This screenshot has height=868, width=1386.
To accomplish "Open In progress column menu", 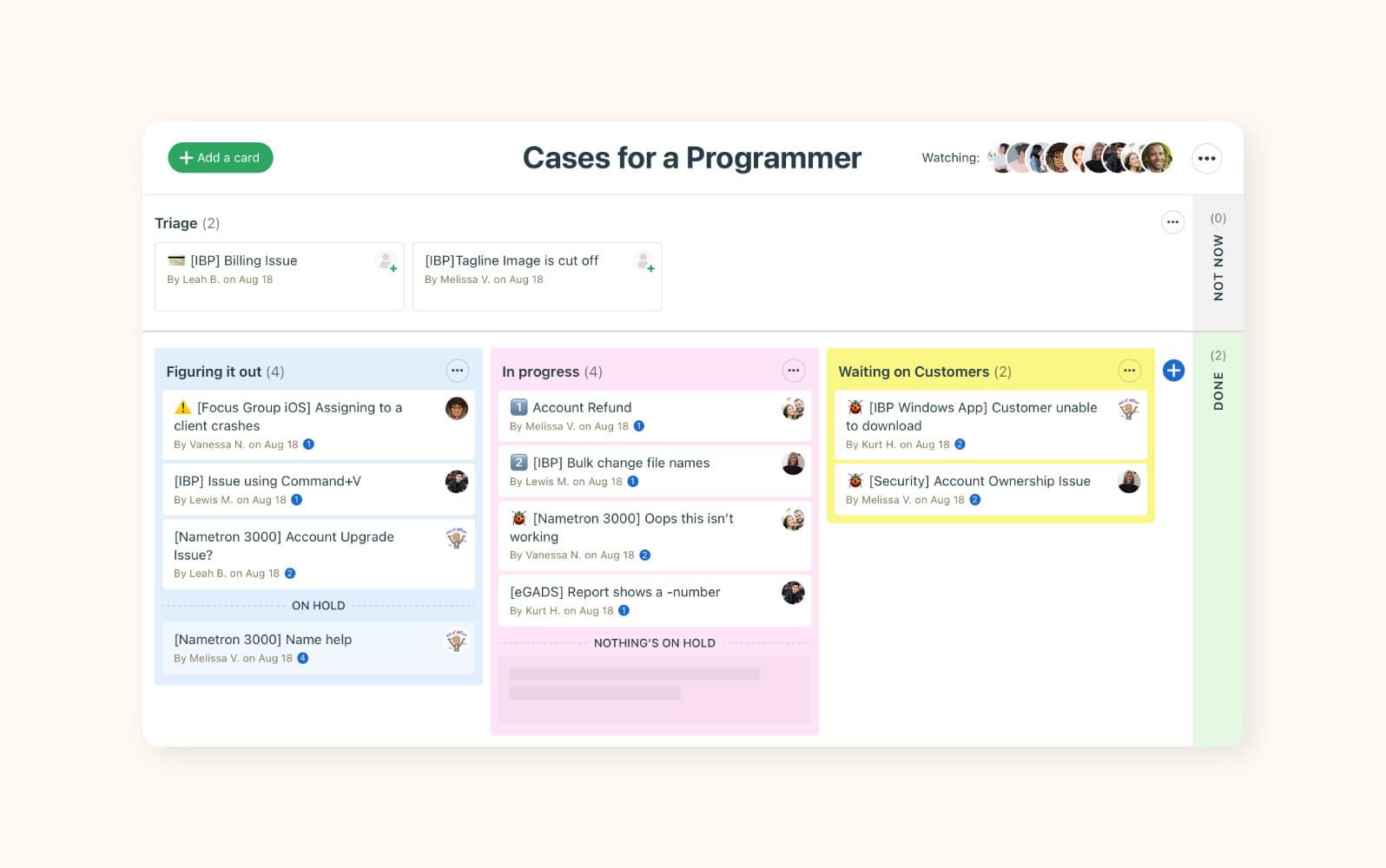I will pyautogui.click(x=793, y=371).
